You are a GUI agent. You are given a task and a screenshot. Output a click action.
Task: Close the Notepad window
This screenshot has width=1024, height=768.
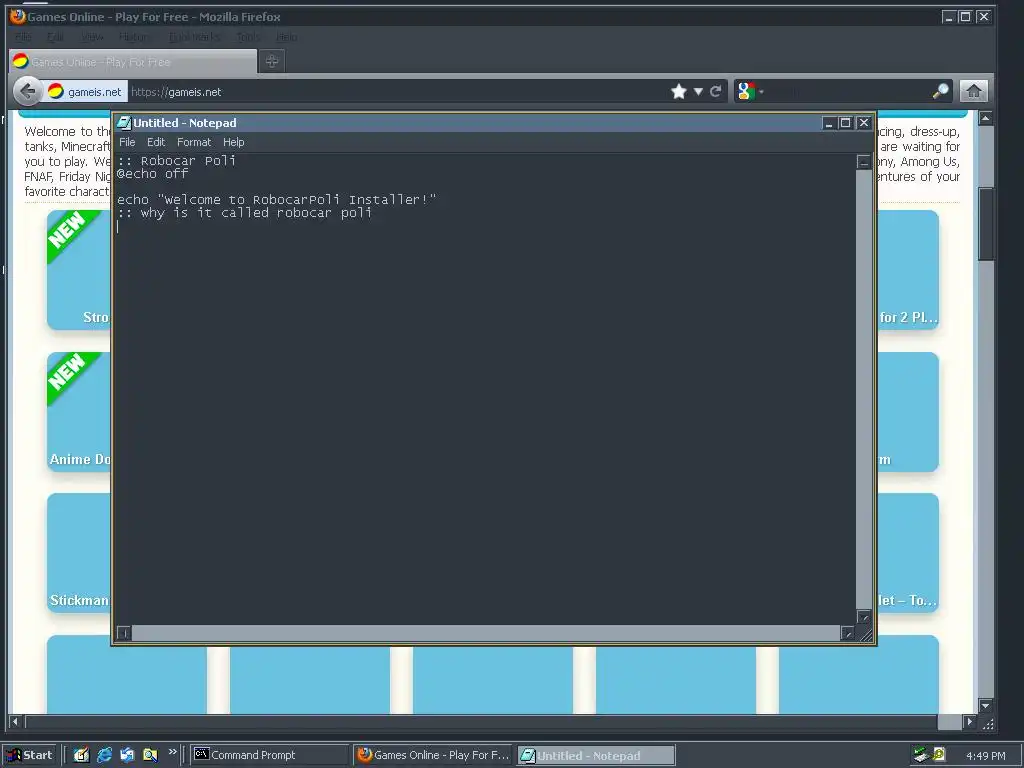863,123
